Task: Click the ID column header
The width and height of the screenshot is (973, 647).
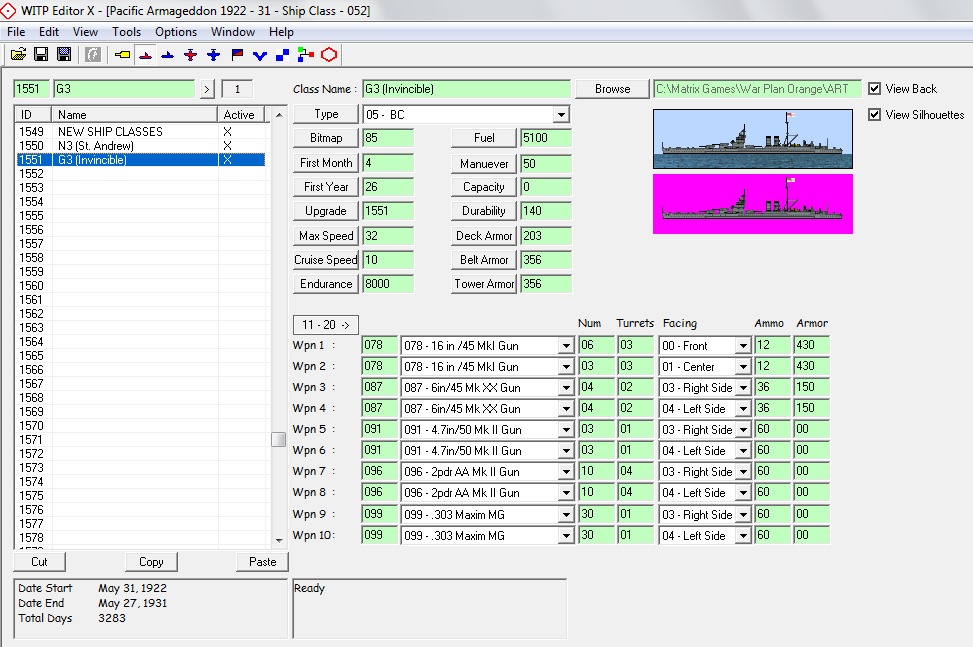Action: coord(34,115)
